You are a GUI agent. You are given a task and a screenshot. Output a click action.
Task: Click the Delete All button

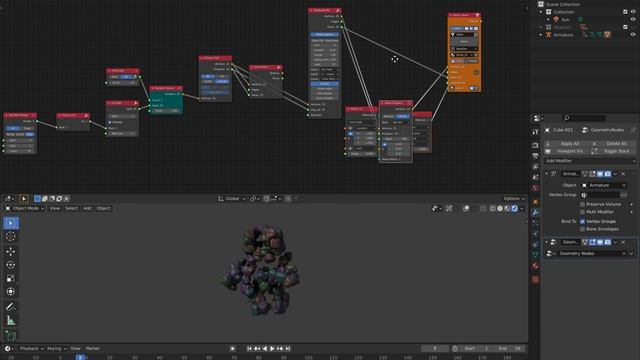(613, 144)
